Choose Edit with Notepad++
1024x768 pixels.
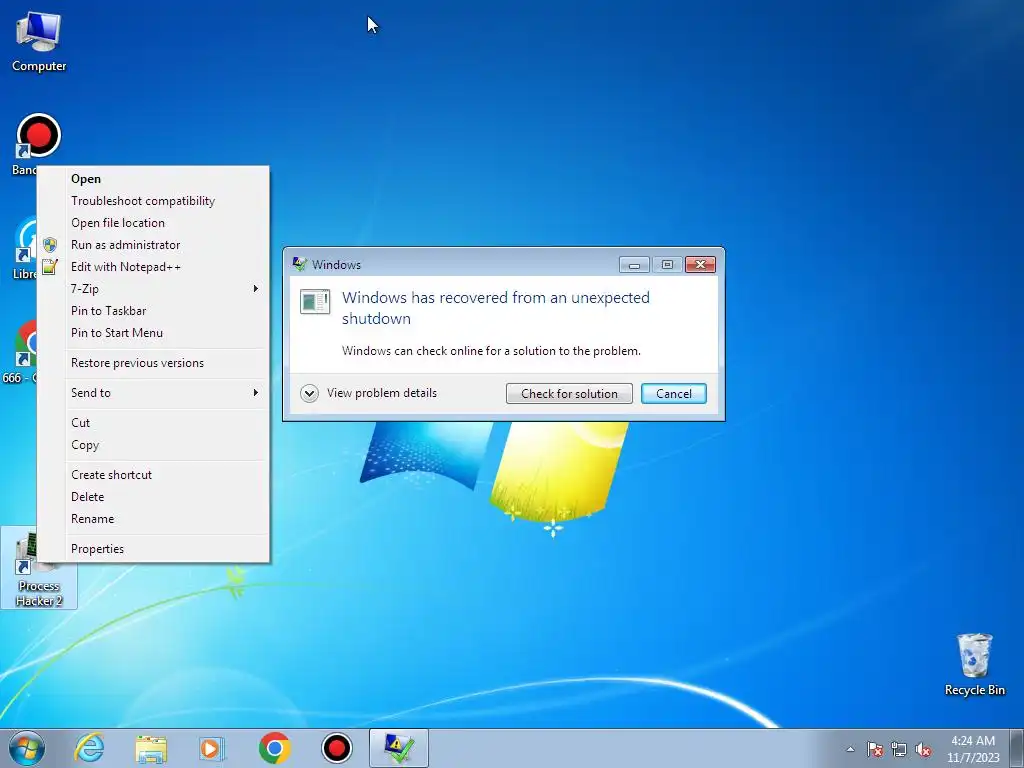153,267
